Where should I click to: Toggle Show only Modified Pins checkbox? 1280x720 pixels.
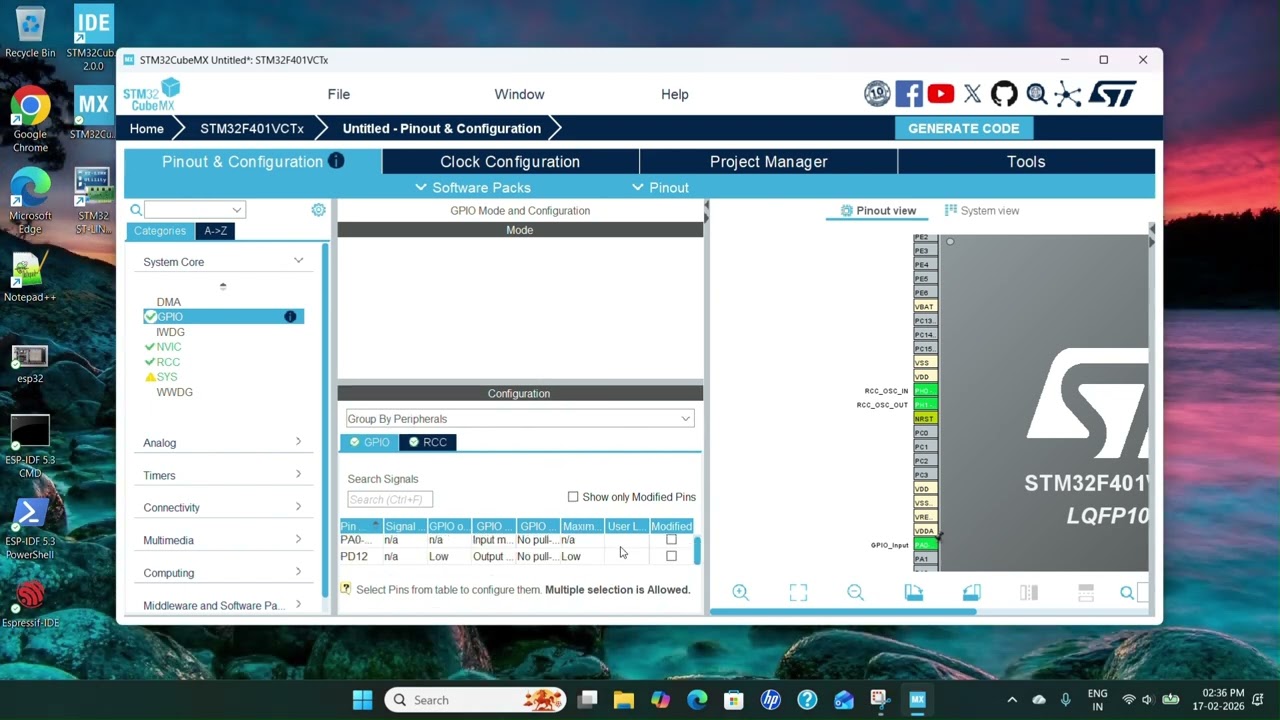[573, 497]
